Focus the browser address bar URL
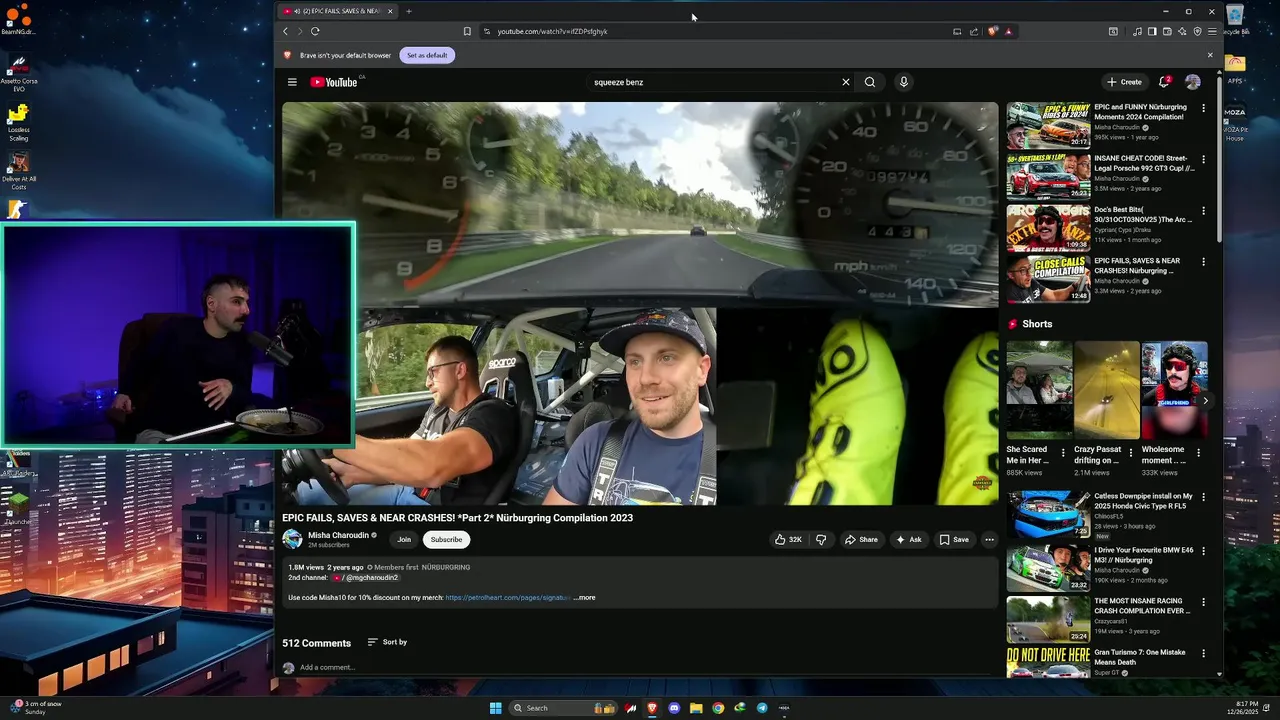 pyautogui.click(x=552, y=31)
